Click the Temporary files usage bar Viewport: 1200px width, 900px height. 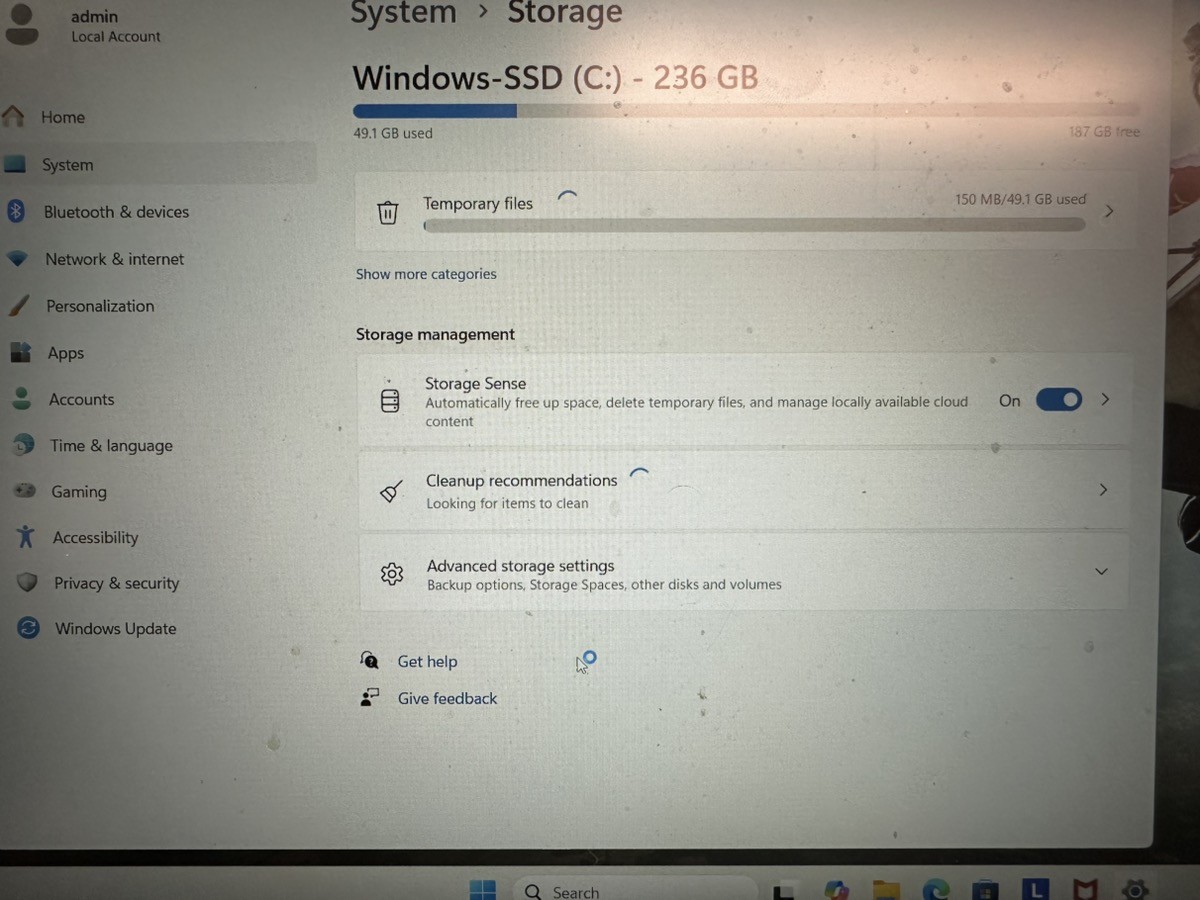tap(755, 225)
